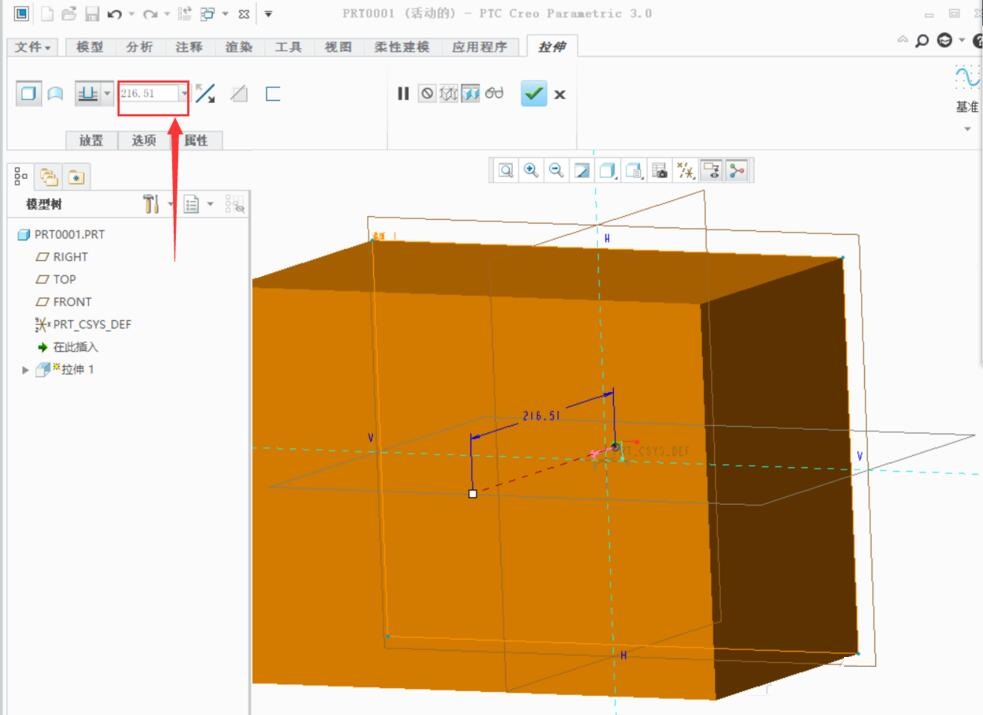This screenshot has width=983, height=715.
Task: Open the depth type option dropdown
Action: coord(107,94)
